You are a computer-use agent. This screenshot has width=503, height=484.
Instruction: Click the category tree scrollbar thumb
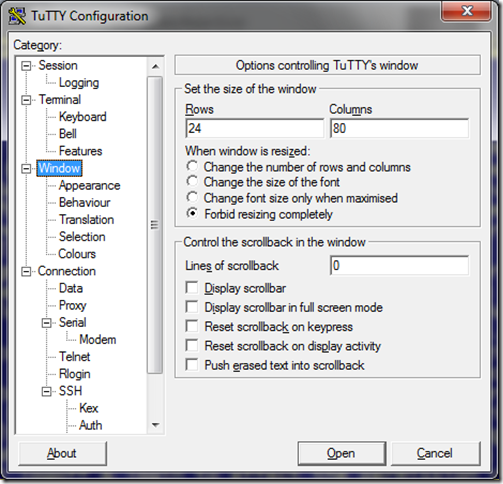pos(155,225)
